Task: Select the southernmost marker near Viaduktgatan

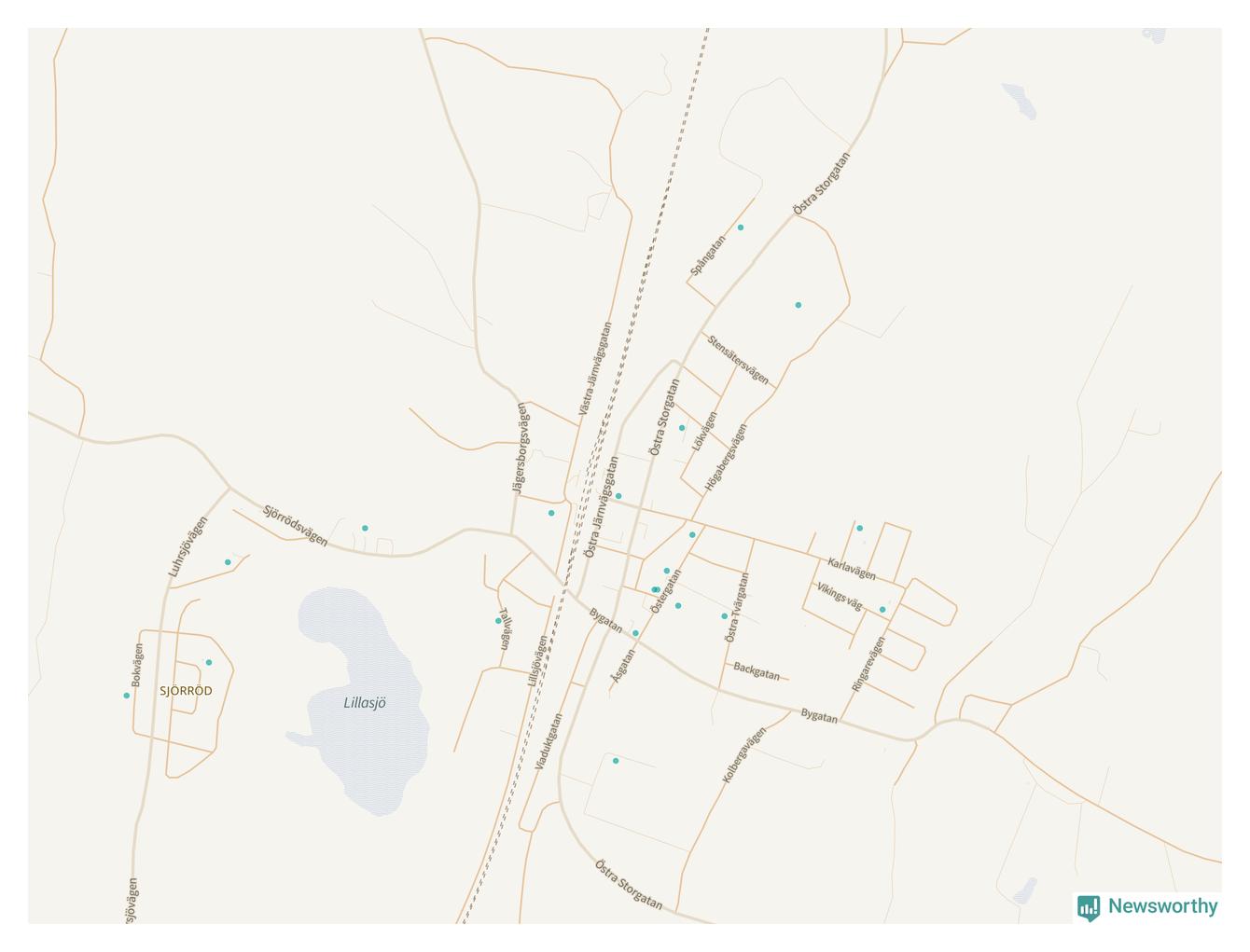Action: (x=616, y=761)
